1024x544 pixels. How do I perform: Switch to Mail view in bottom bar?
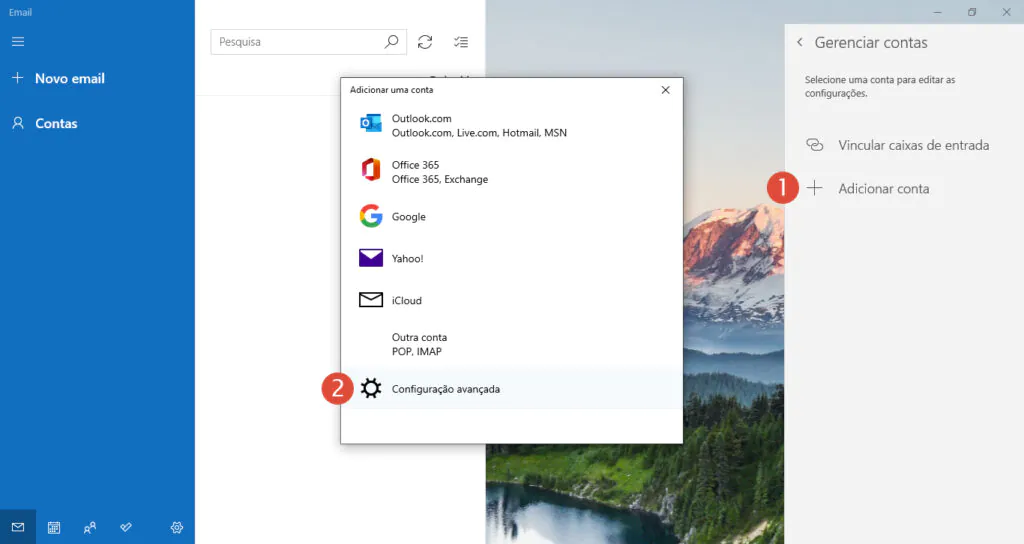click(18, 527)
